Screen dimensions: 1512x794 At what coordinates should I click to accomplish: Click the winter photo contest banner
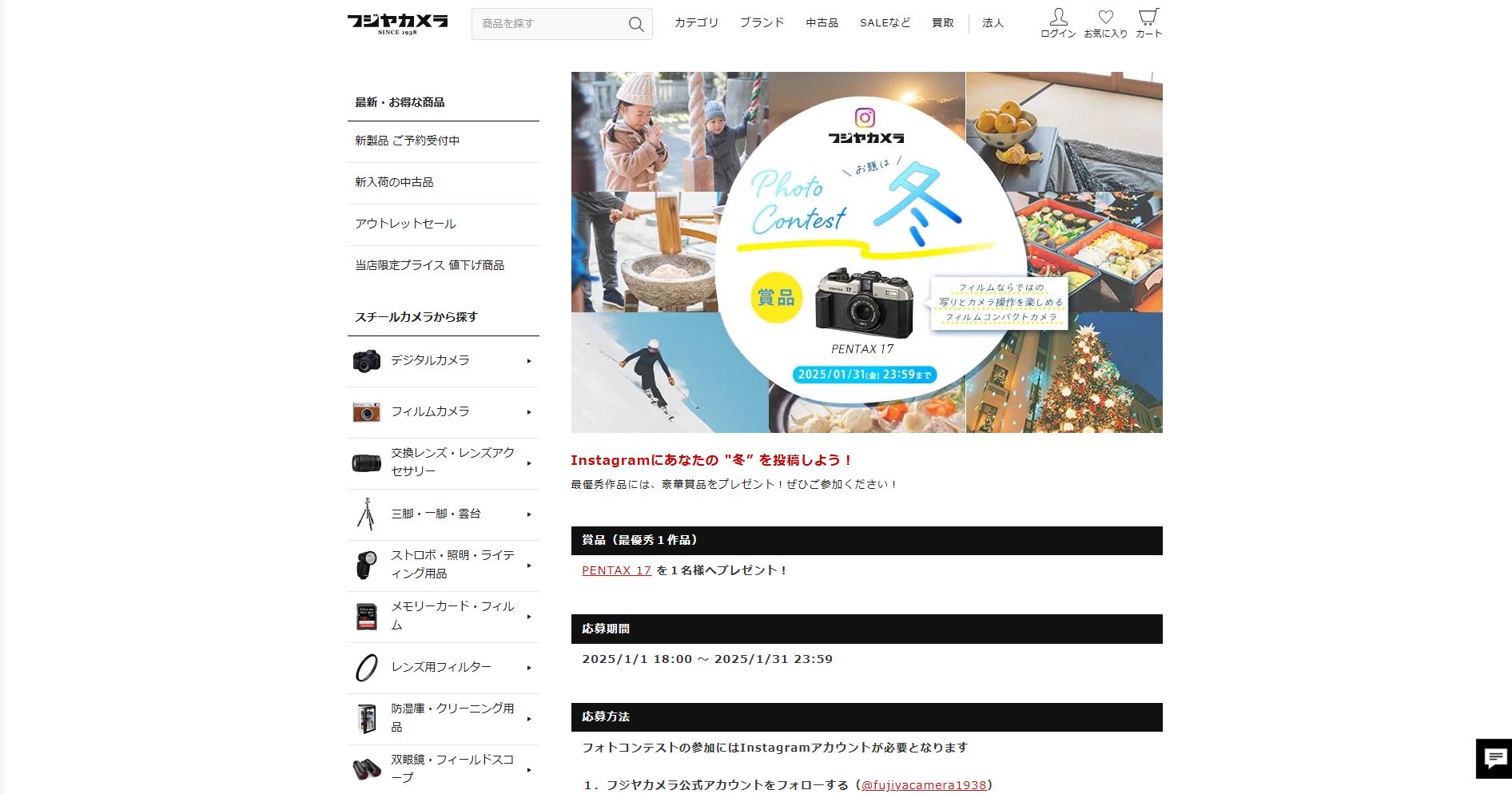click(866, 252)
